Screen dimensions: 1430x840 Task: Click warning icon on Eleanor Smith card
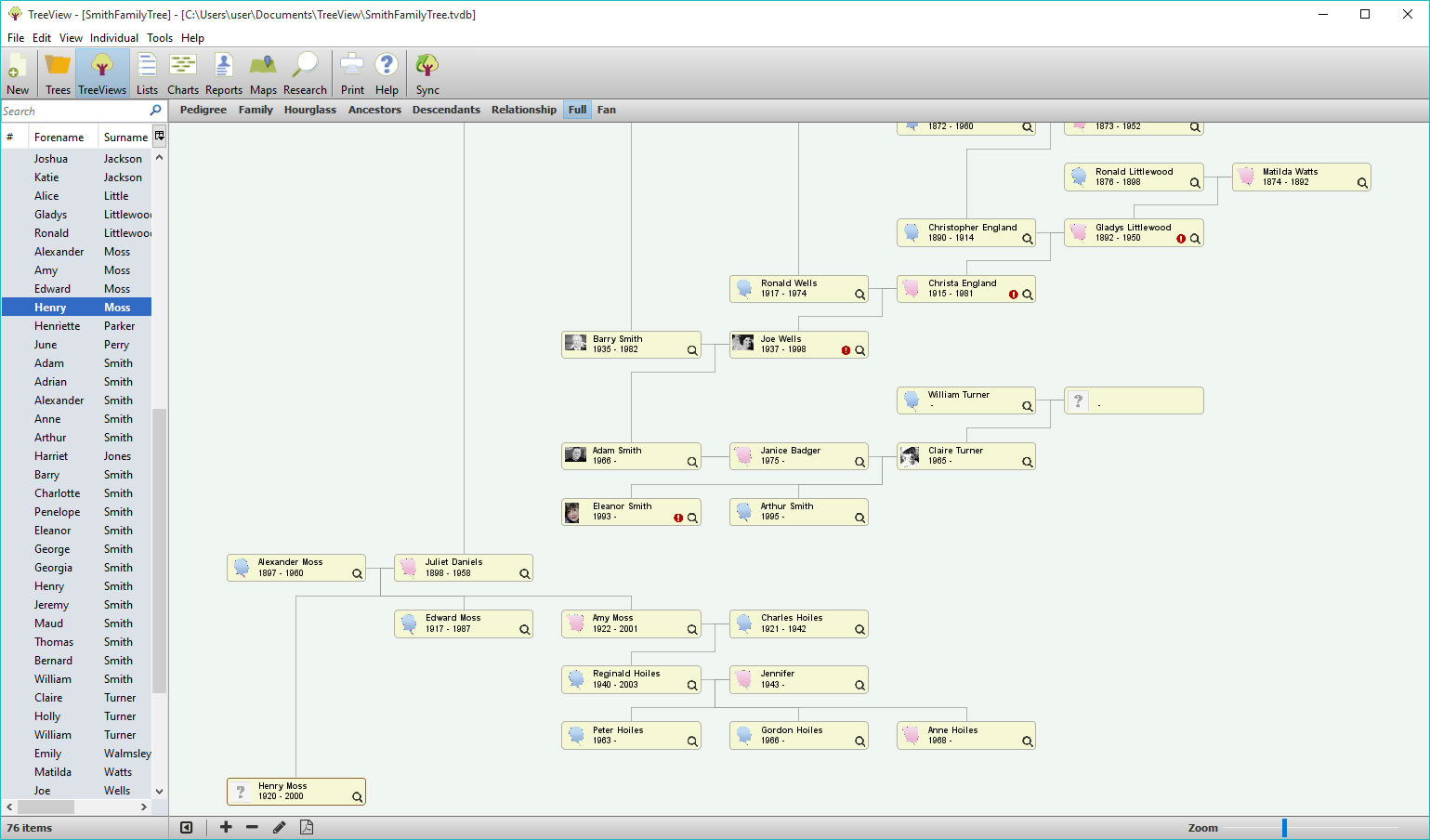678,518
